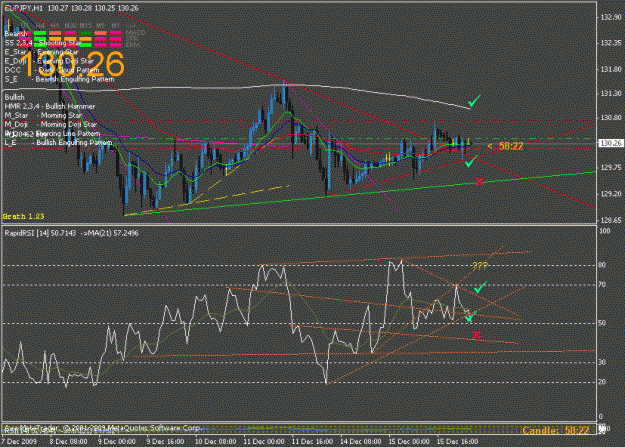Click the 80 level on RSI scale
The width and height of the screenshot is (625, 447).
pyautogui.click(x=602, y=265)
